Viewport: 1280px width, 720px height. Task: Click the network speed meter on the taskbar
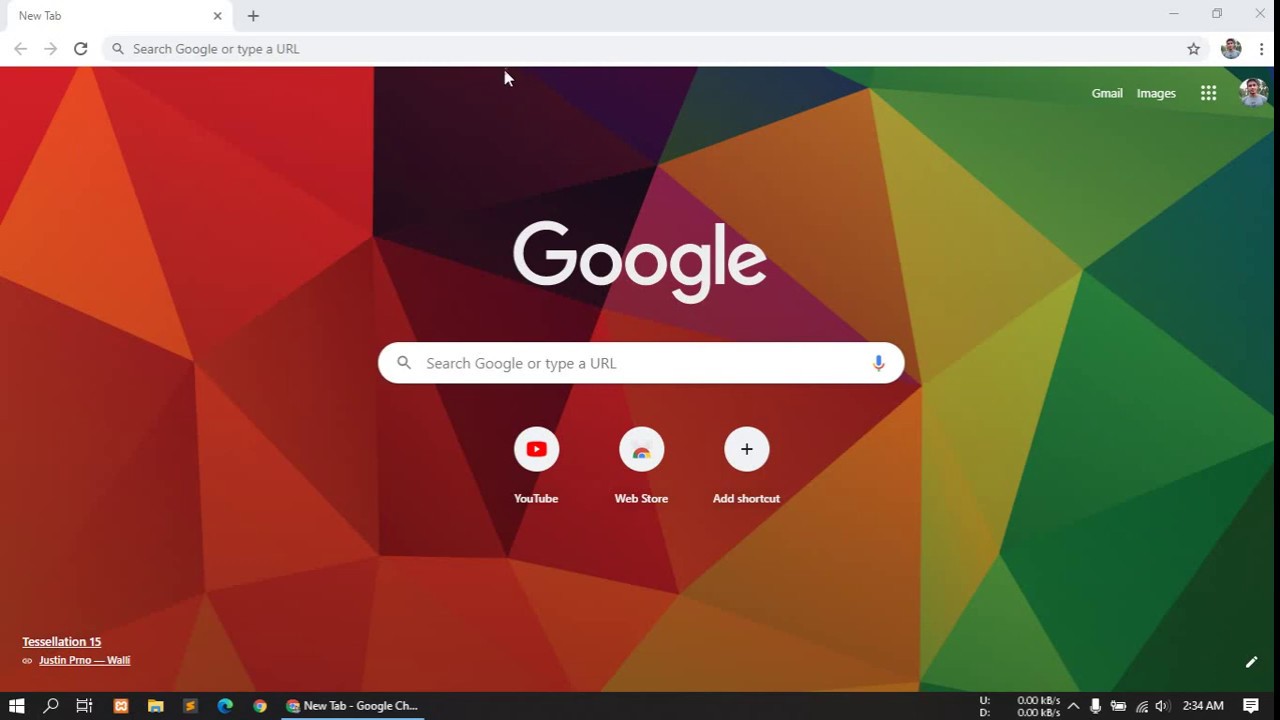[x=1020, y=706]
